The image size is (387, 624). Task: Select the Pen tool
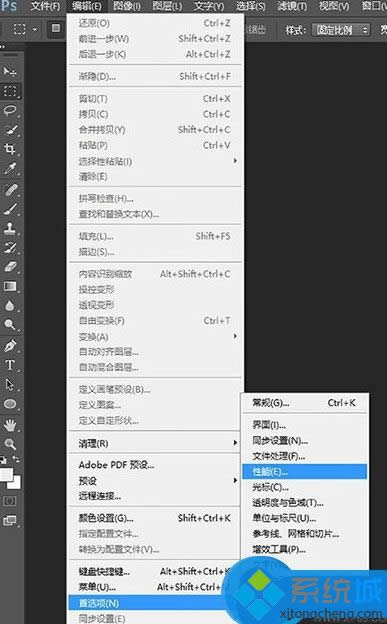point(10,346)
